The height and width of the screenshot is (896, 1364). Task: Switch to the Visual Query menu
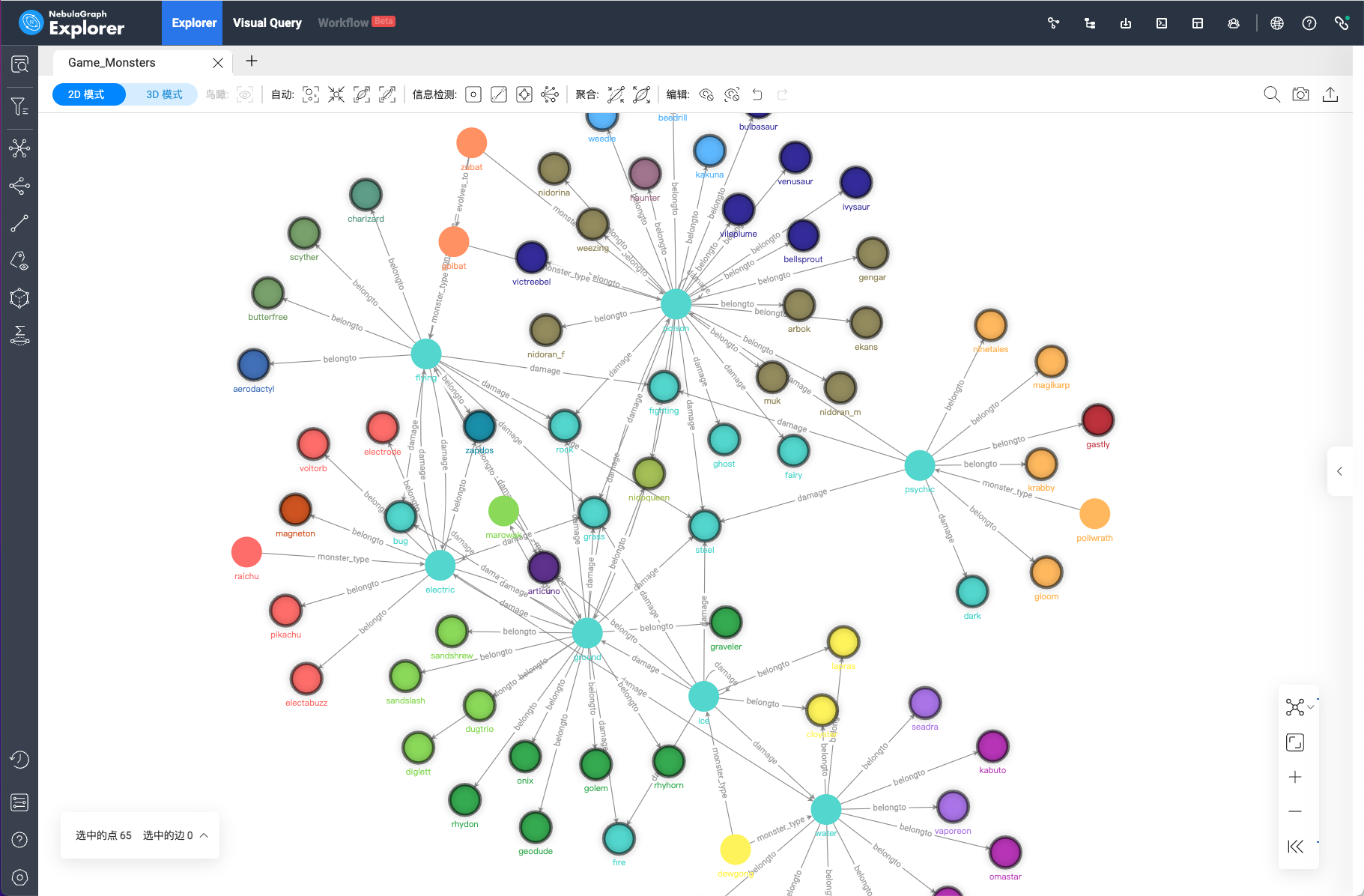point(267,22)
